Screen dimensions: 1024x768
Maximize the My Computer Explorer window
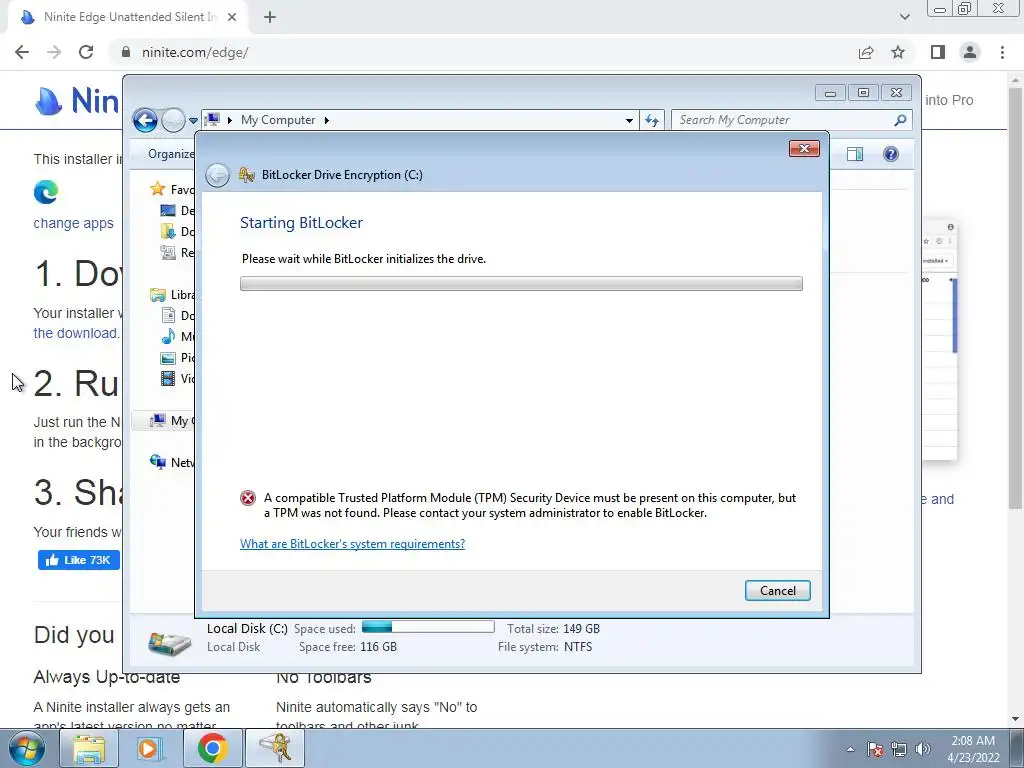[x=863, y=93]
